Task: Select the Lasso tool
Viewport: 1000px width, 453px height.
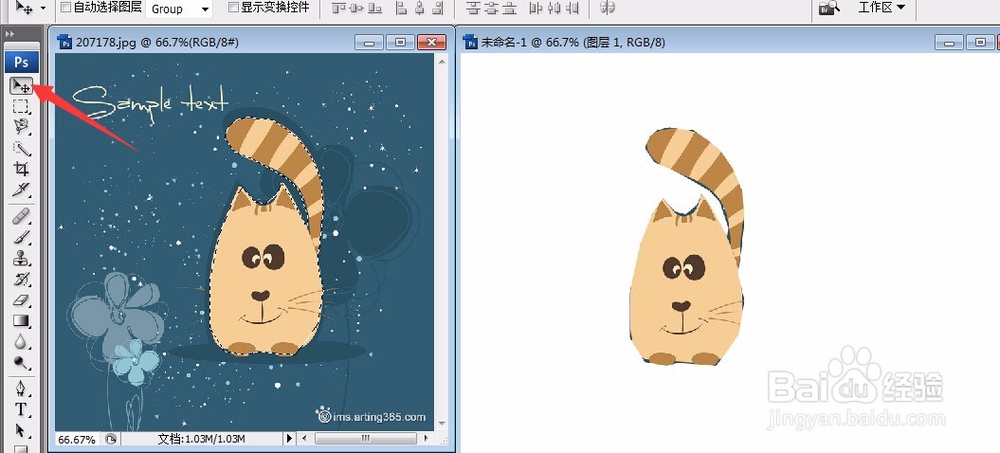Action: tap(21, 126)
